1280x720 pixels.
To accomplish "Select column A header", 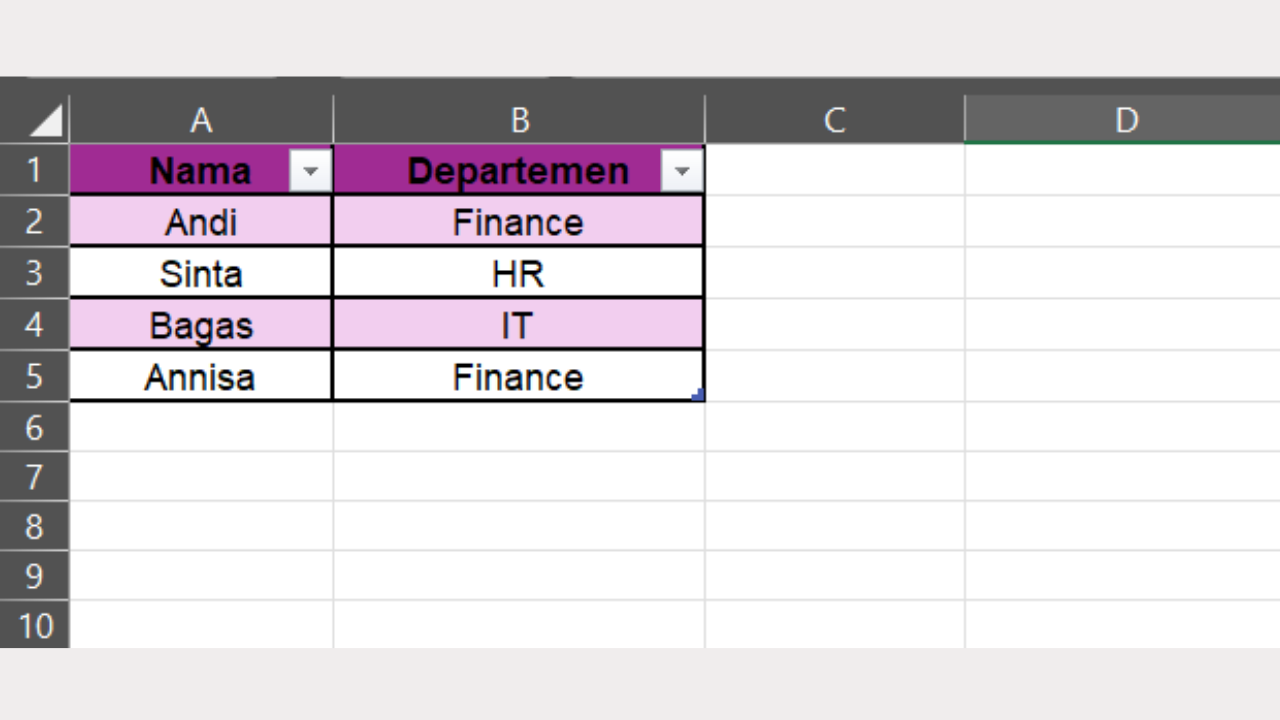I will click(200, 119).
